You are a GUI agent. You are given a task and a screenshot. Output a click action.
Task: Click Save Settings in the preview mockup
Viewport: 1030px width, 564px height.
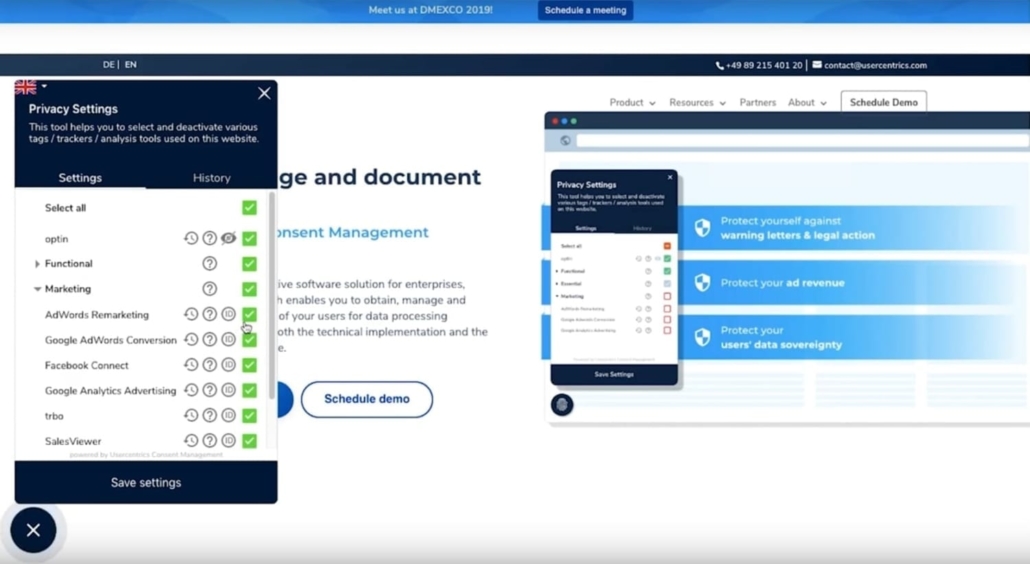(614, 374)
